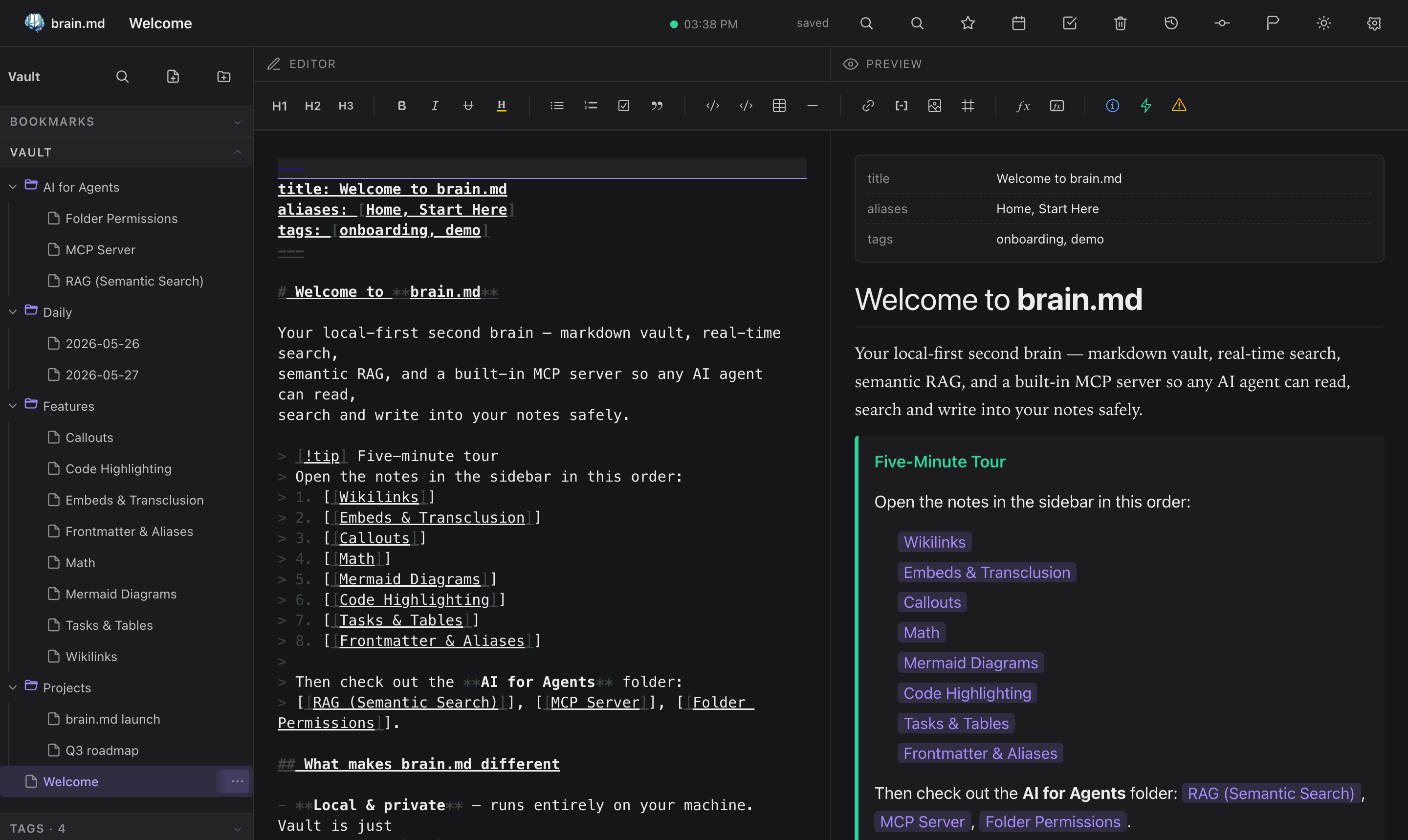The width and height of the screenshot is (1408, 840).
Task: Follow the Wikilinks link in preview
Action: click(x=934, y=542)
